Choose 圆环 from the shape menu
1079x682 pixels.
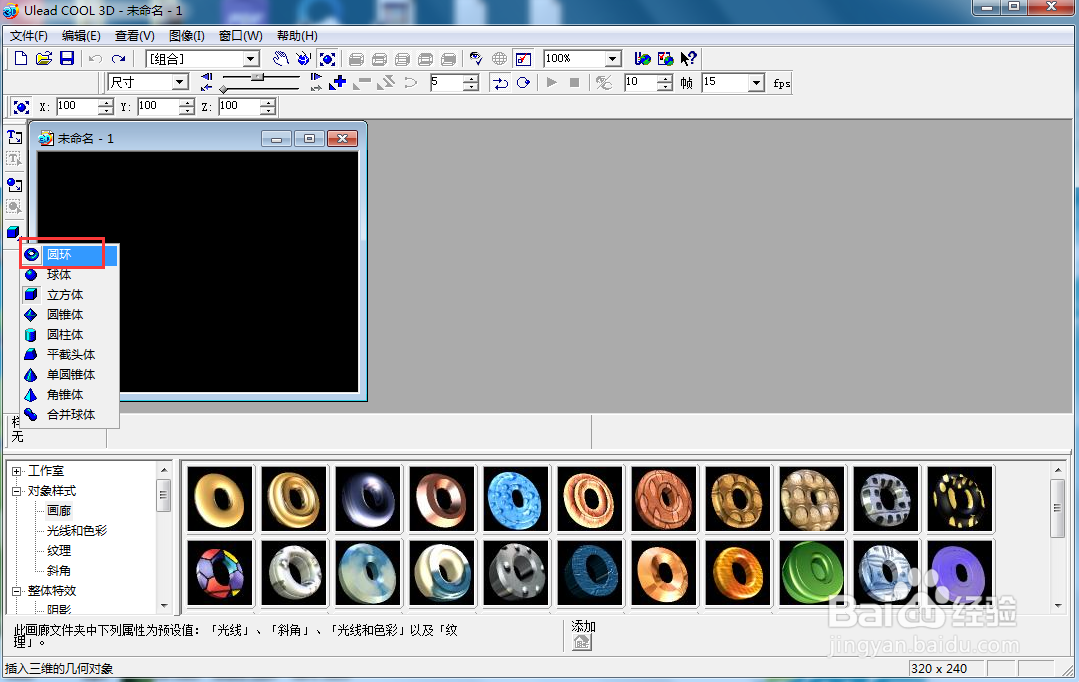(x=70, y=255)
